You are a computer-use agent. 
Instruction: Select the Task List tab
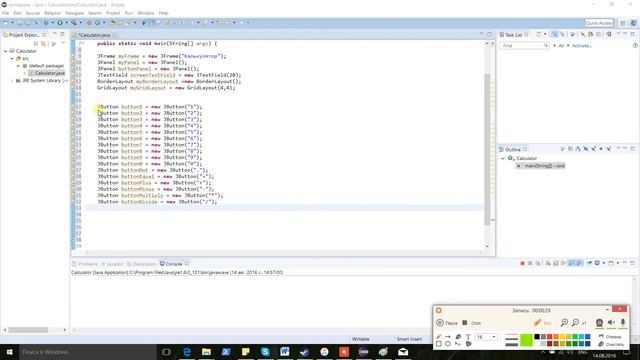coord(514,35)
